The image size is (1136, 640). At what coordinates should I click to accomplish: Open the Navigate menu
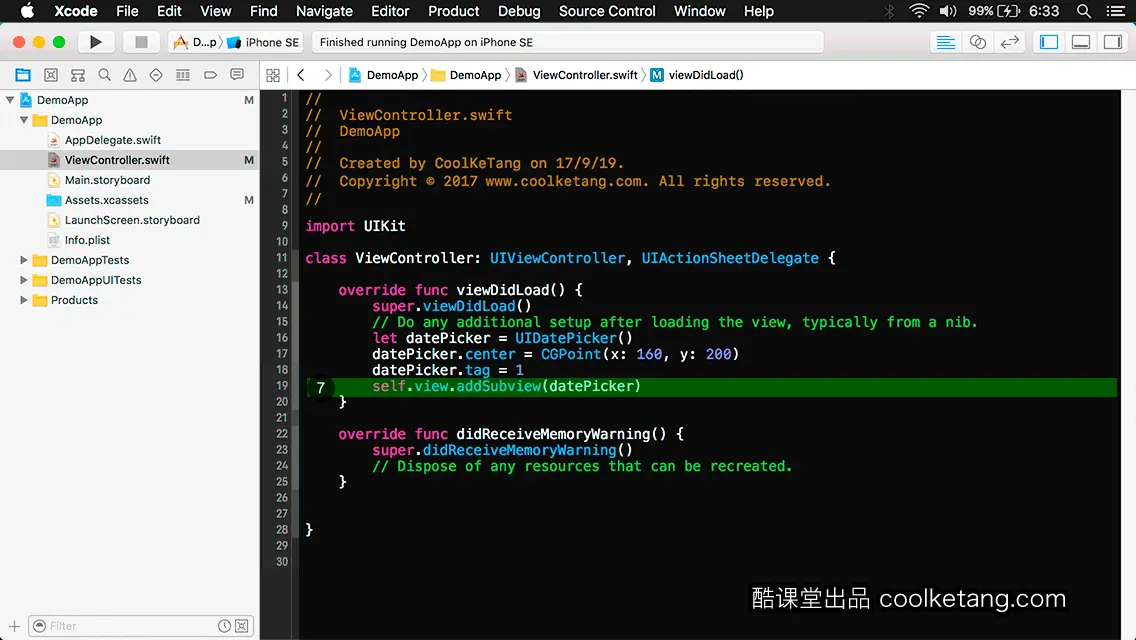pyautogui.click(x=324, y=11)
